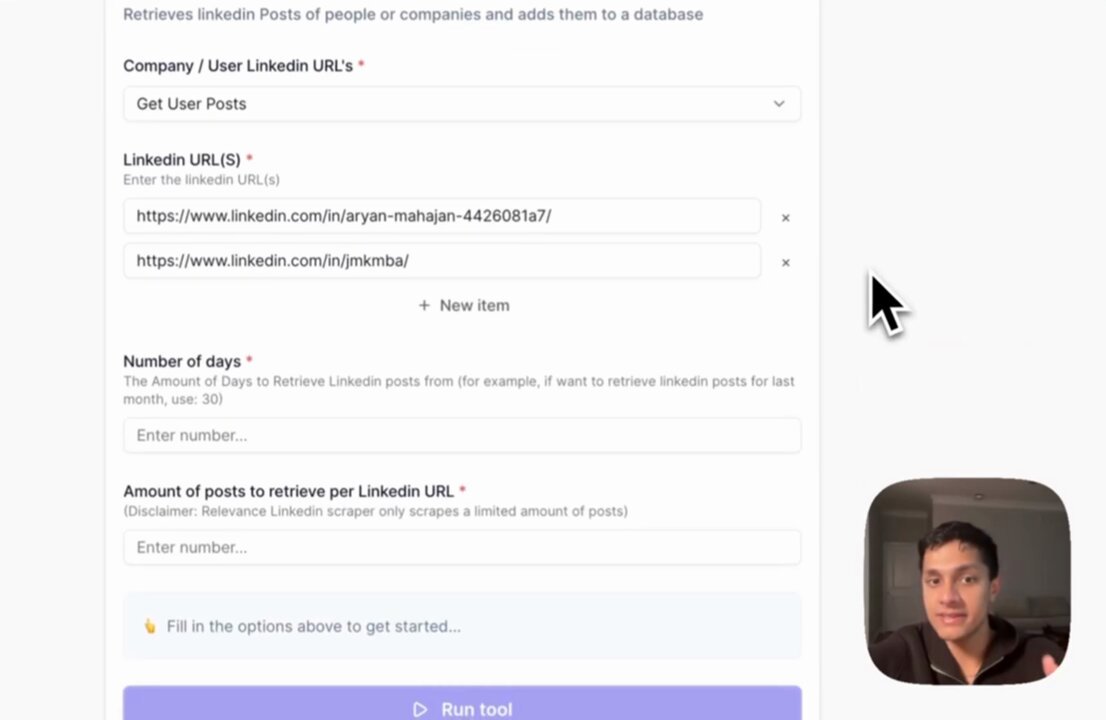The image size is (1106, 720).
Task: Select the aryan-mahajan URL text field
Action: click(x=442, y=216)
